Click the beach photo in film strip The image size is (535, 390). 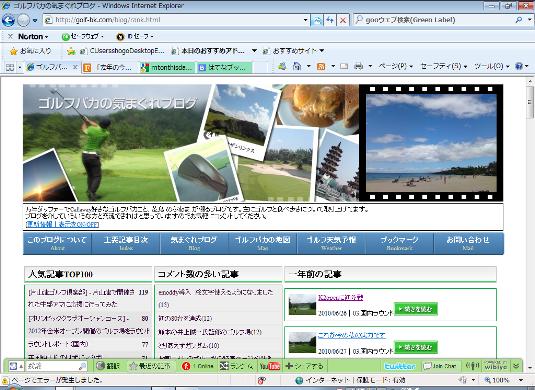(431, 143)
